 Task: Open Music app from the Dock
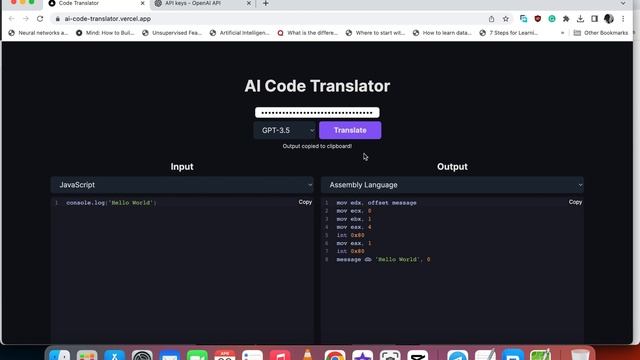tap(280, 355)
